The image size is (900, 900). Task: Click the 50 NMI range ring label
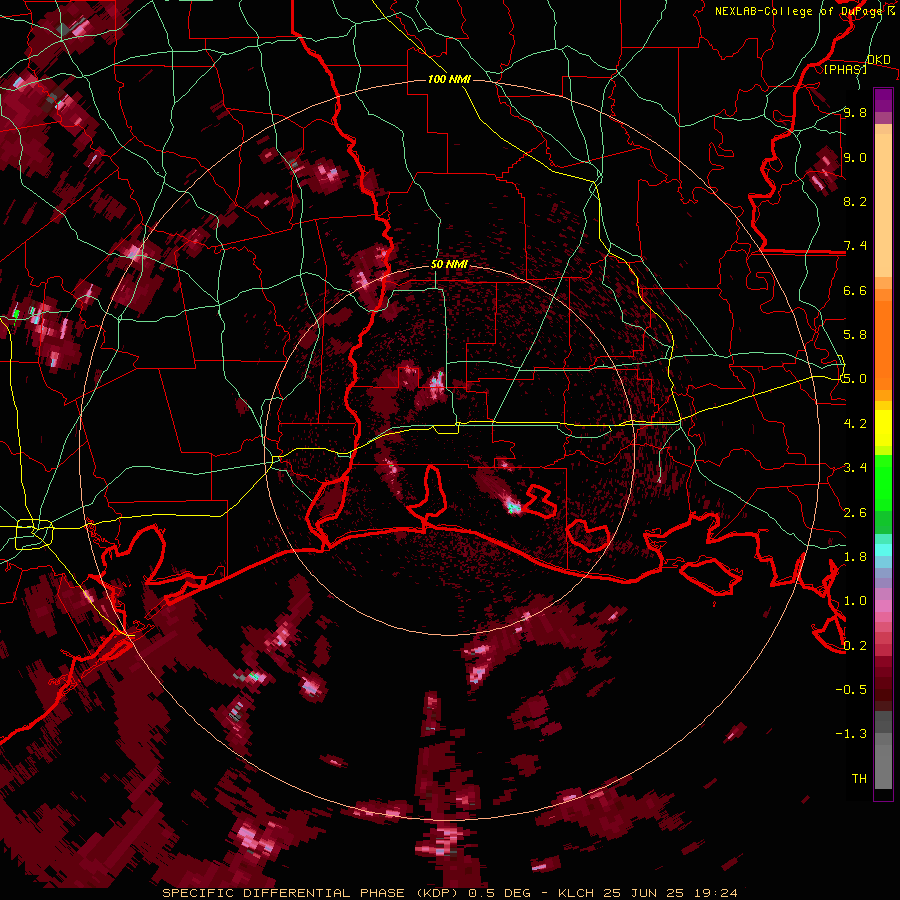click(449, 264)
